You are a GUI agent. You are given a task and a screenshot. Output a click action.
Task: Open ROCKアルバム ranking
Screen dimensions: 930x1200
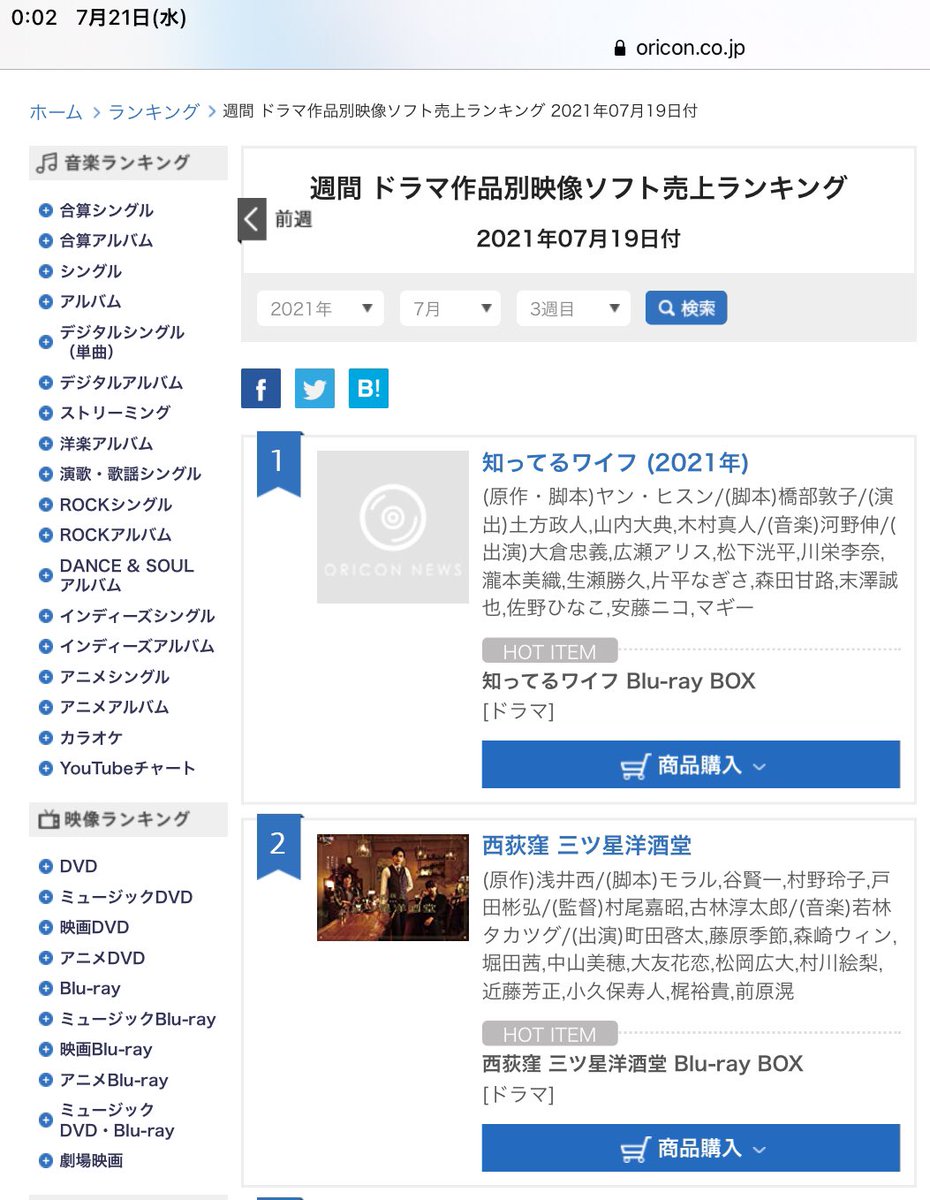115,535
